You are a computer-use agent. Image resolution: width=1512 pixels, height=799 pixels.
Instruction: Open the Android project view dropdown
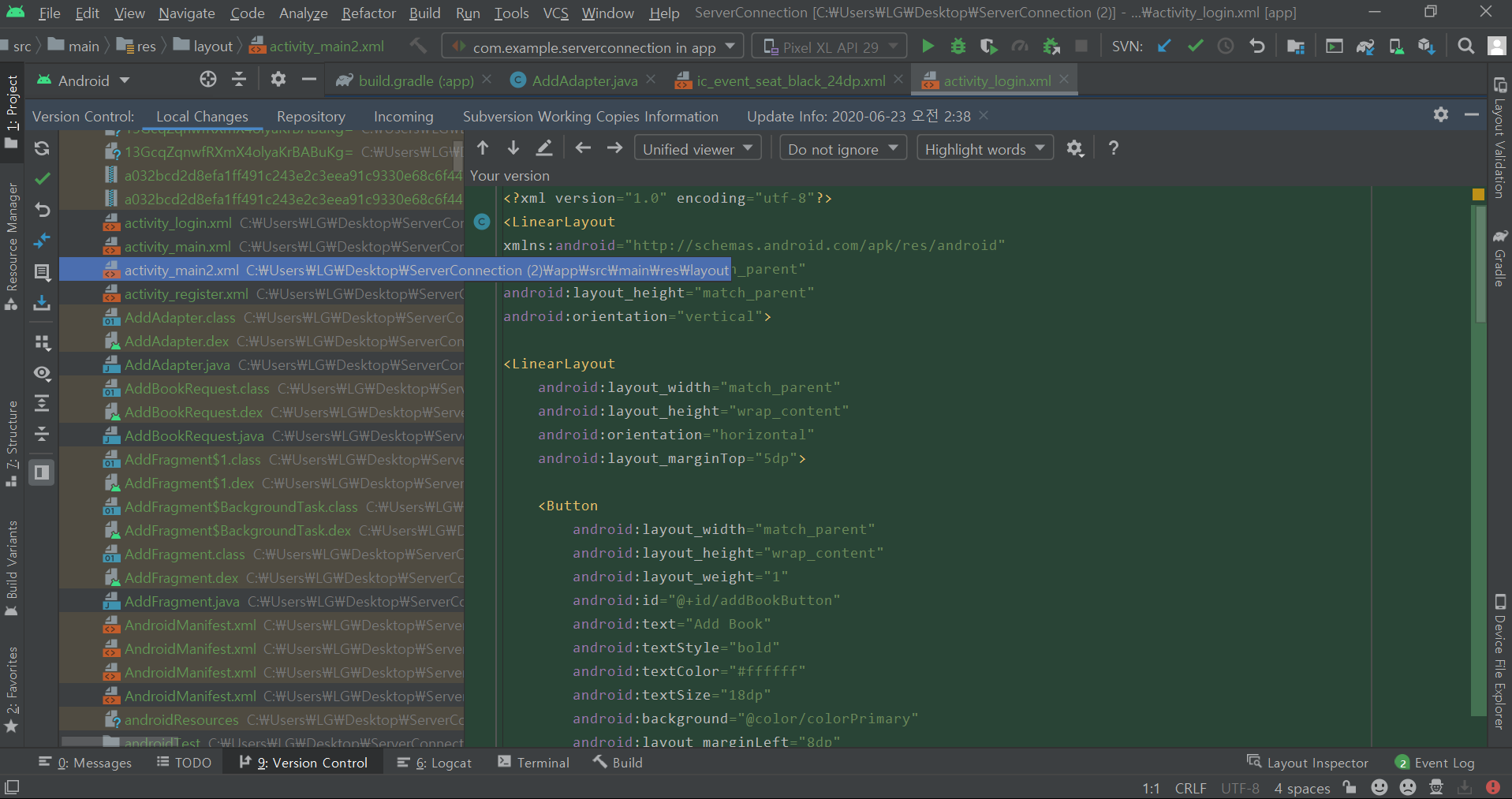pyautogui.click(x=84, y=80)
